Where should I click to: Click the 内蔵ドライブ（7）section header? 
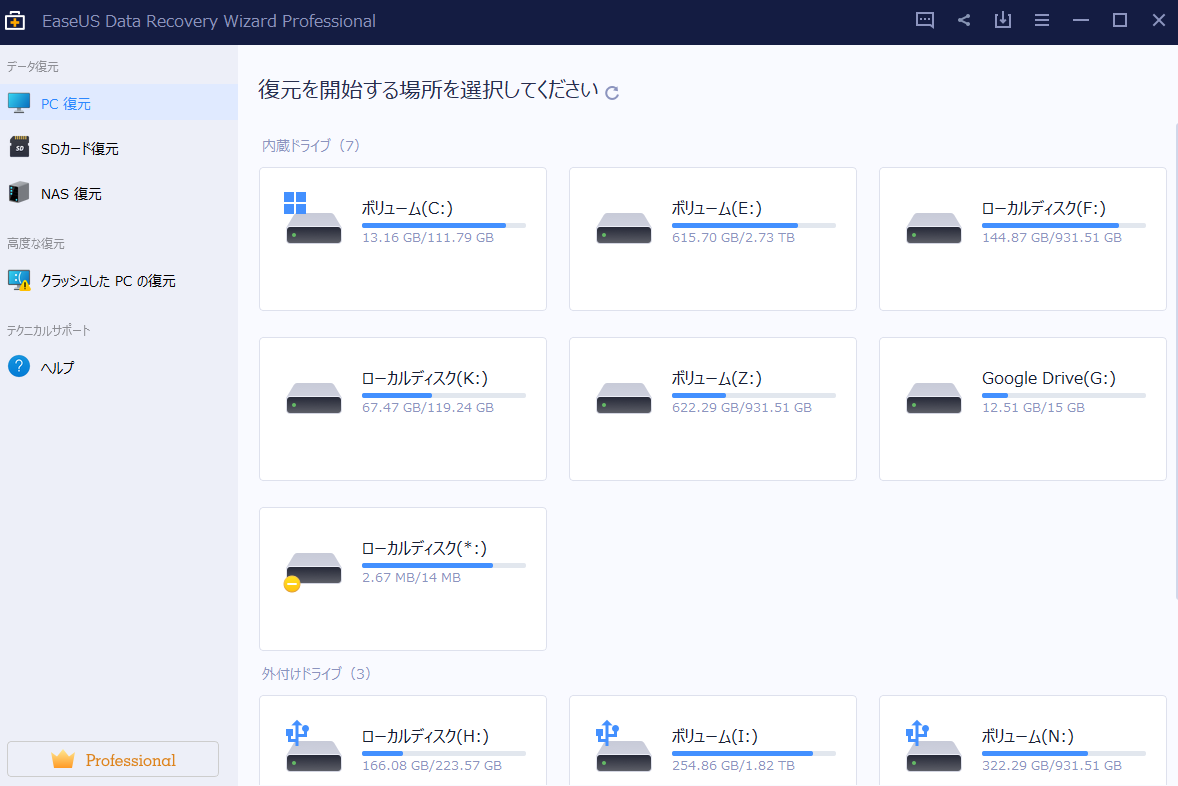click(x=311, y=145)
